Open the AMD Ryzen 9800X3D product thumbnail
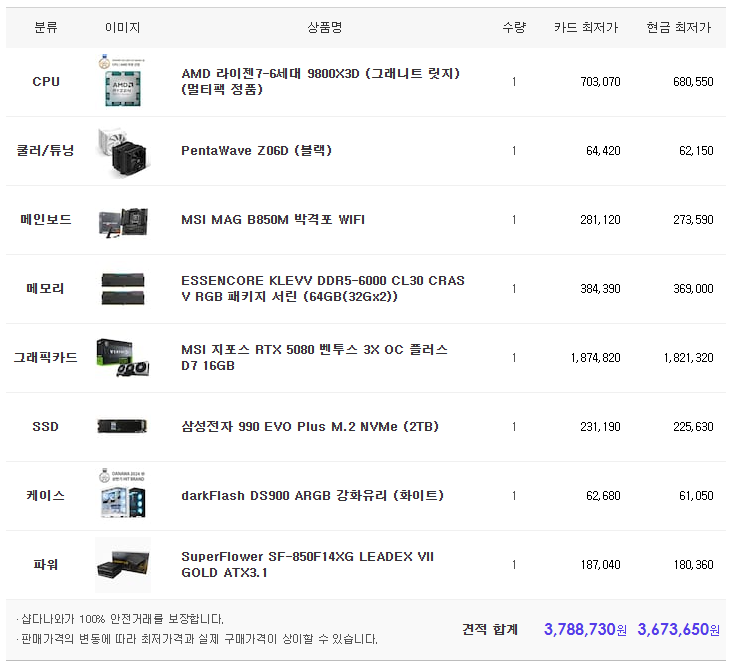The image size is (729, 665). (x=123, y=81)
